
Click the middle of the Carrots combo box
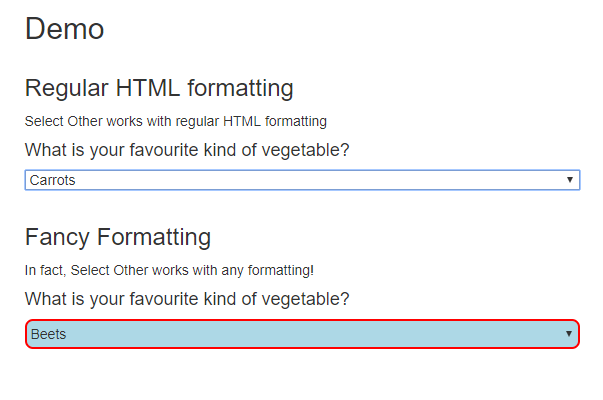pyautogui.click(x=302, y=180)
